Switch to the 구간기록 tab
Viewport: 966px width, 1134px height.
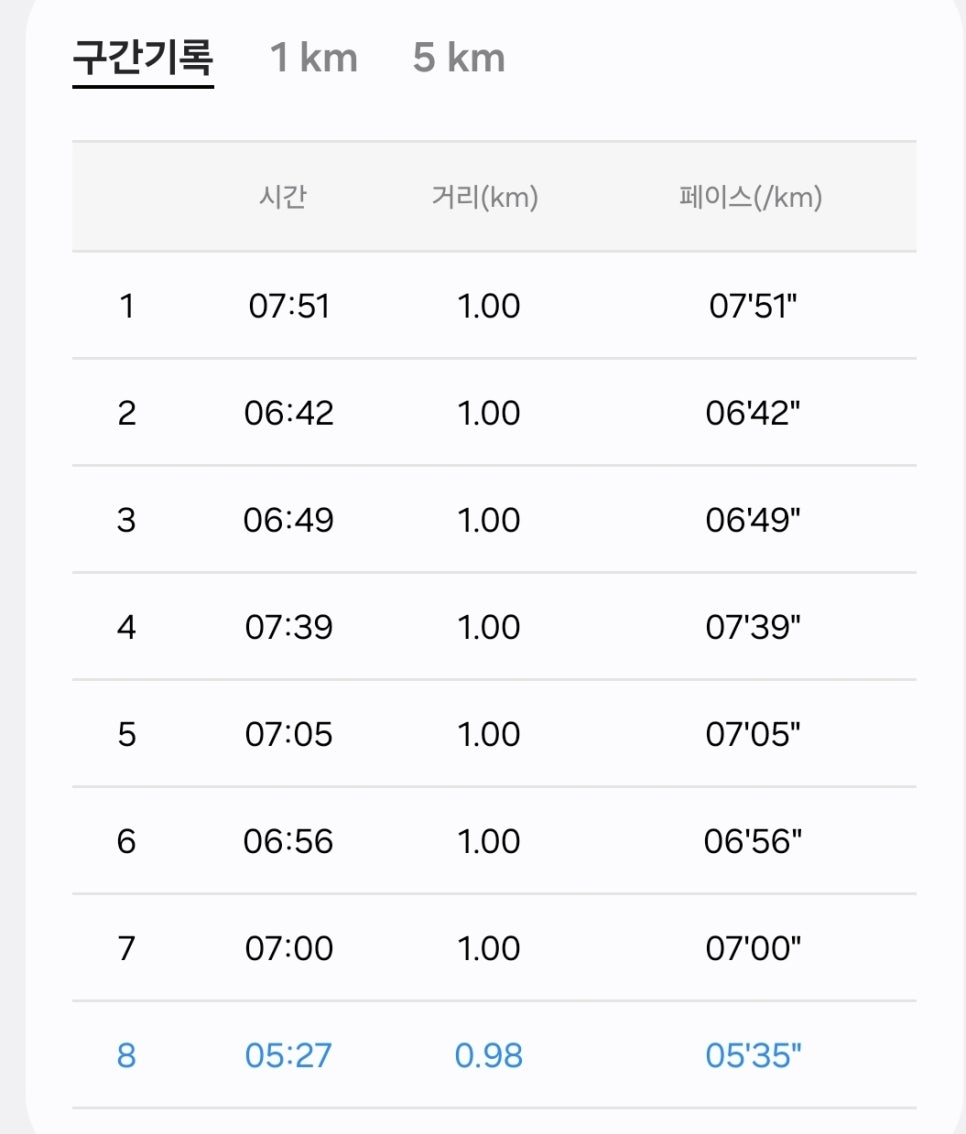(143, 58)
